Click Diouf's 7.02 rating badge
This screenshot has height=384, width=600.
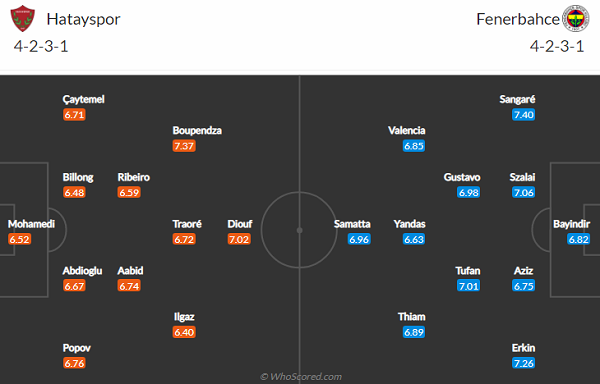(239, 239)
